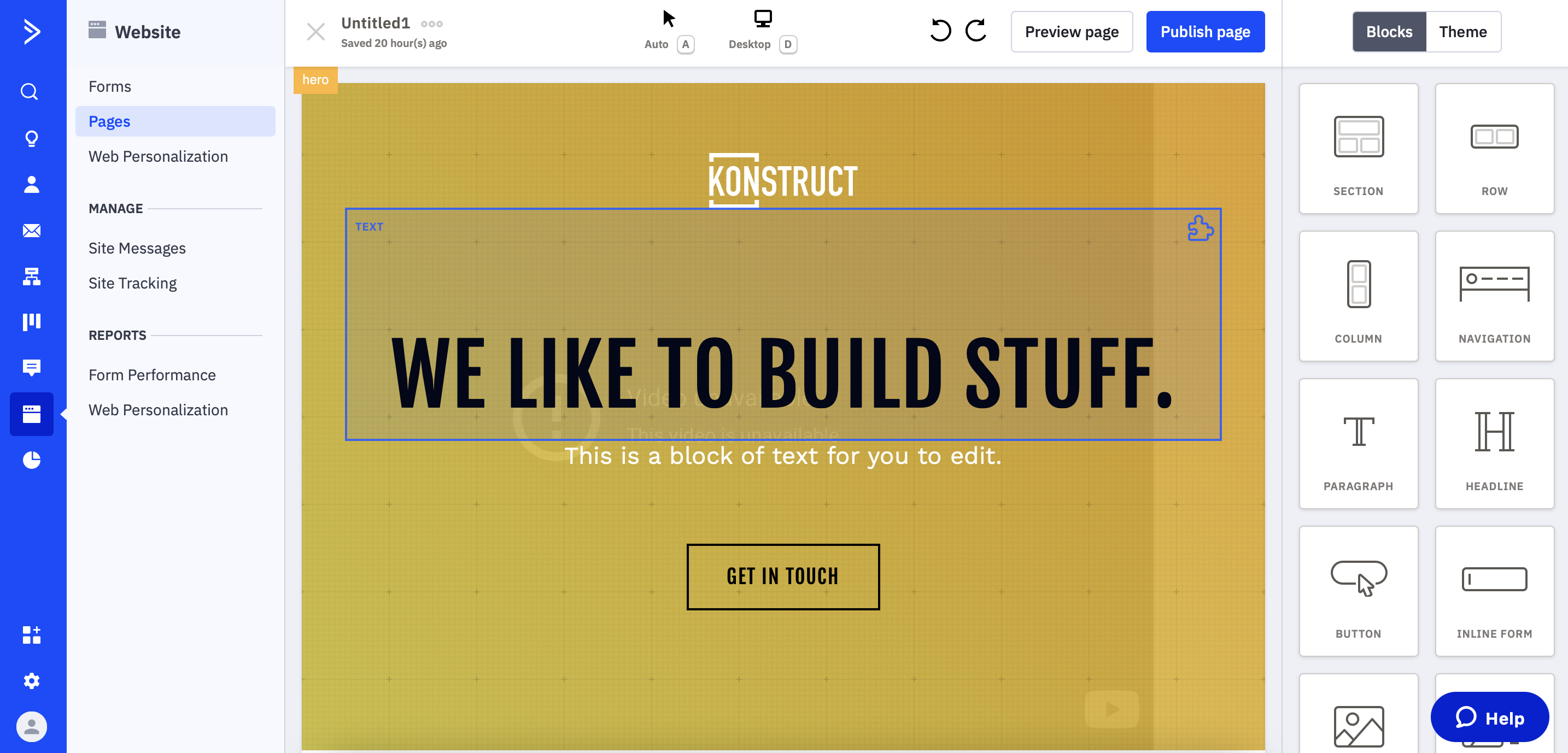The width and height of the screenshot is (1568, 753).
Task: Open Apps grid-plus icon in sidebar
Action: click(x=31, y=634)
